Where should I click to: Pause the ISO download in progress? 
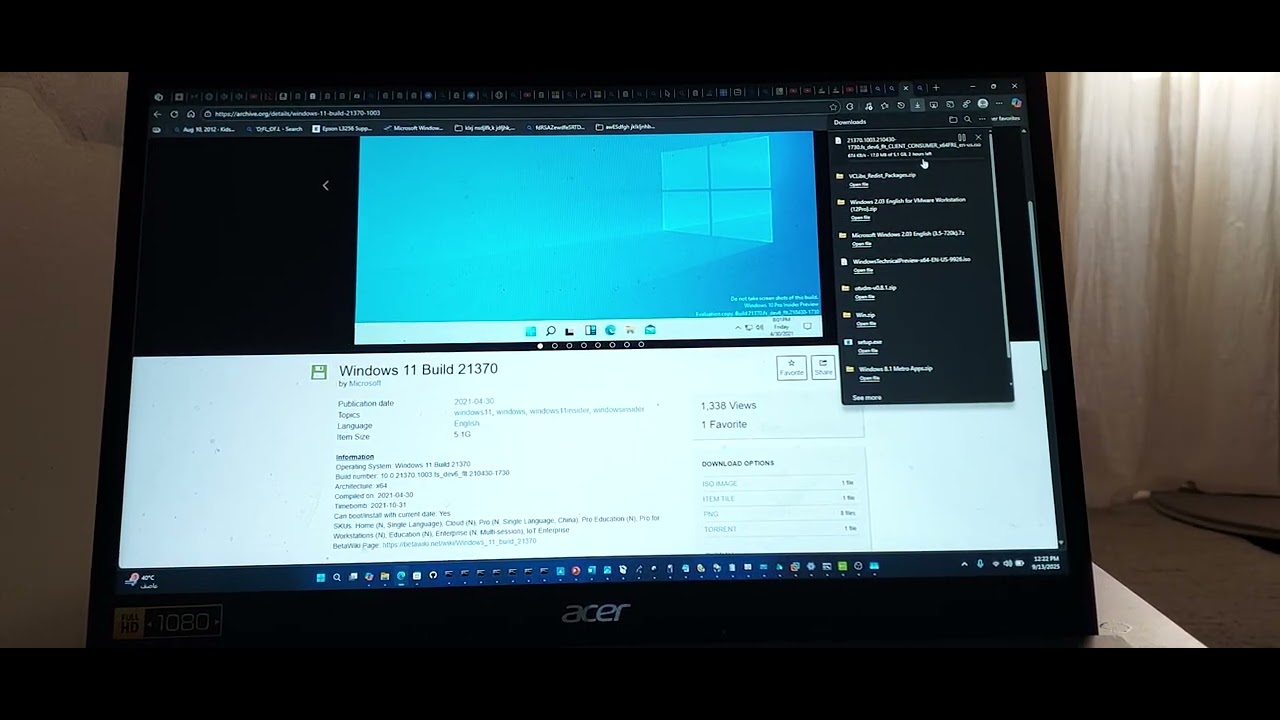[961, 137]
